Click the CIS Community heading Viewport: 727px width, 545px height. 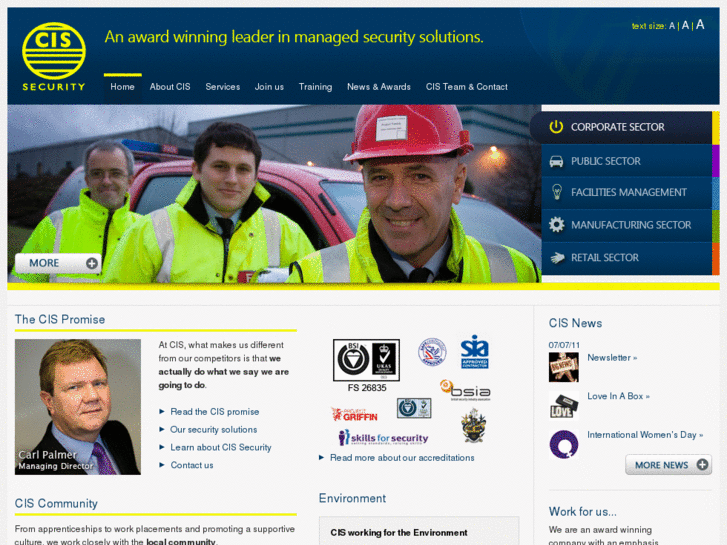(x=56, y=503)
